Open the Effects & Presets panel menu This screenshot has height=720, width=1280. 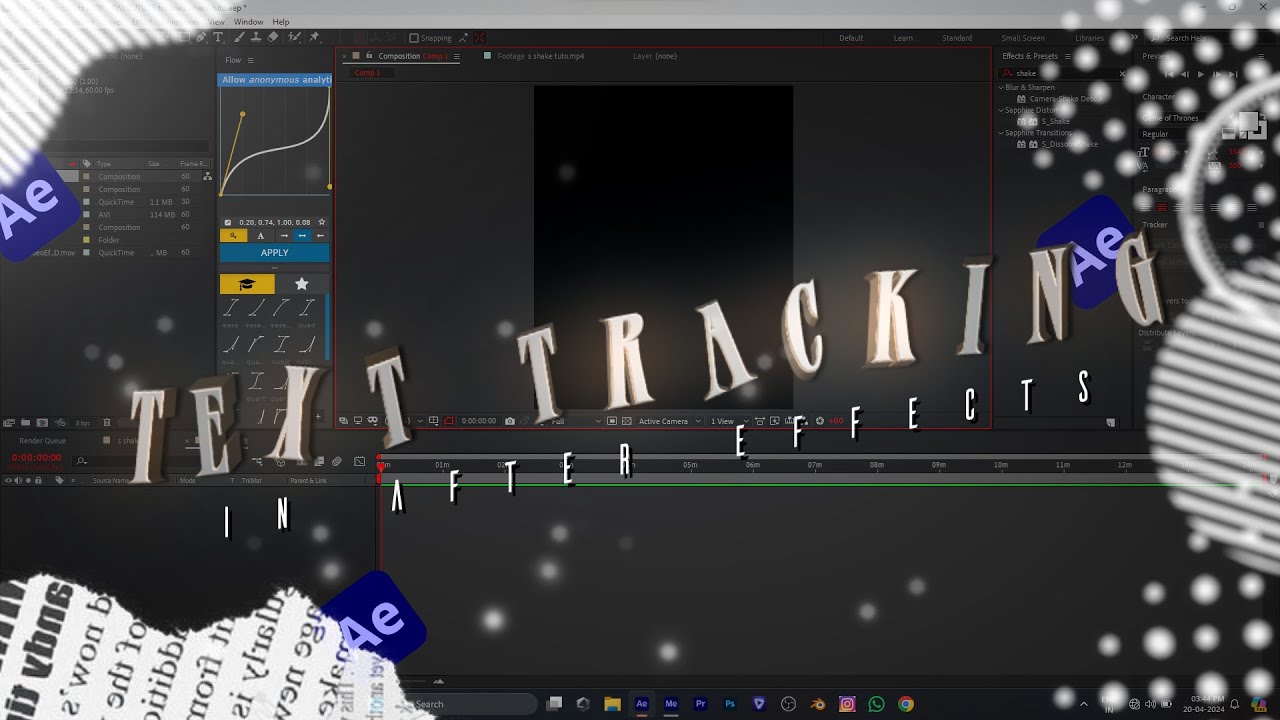pos(1066,56)
